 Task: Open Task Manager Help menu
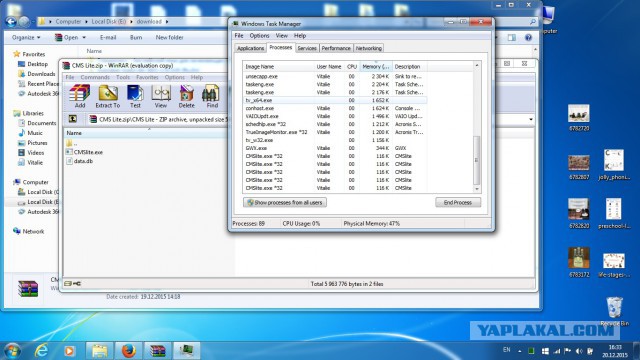point(300,36)
